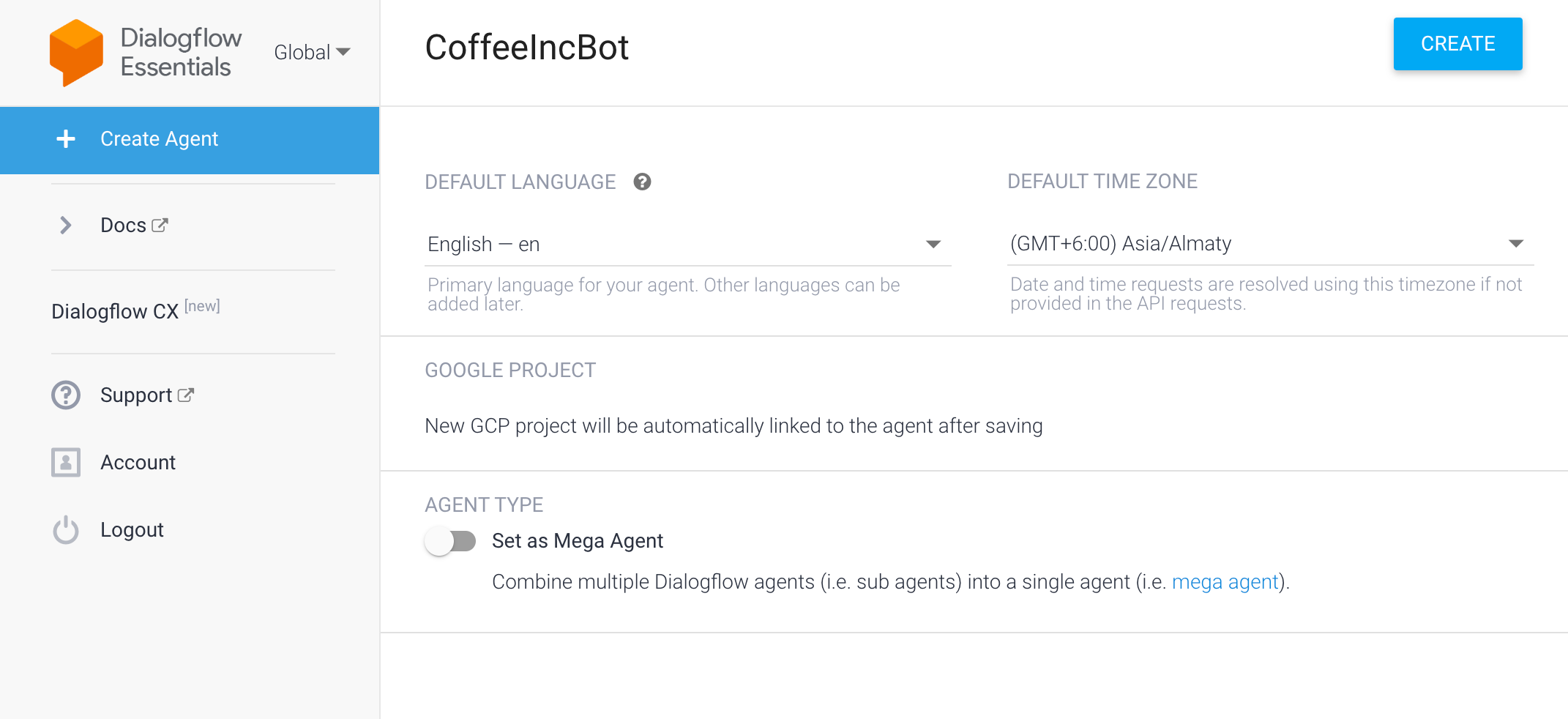
Task: Click the Account person icon
Action: 66,463
